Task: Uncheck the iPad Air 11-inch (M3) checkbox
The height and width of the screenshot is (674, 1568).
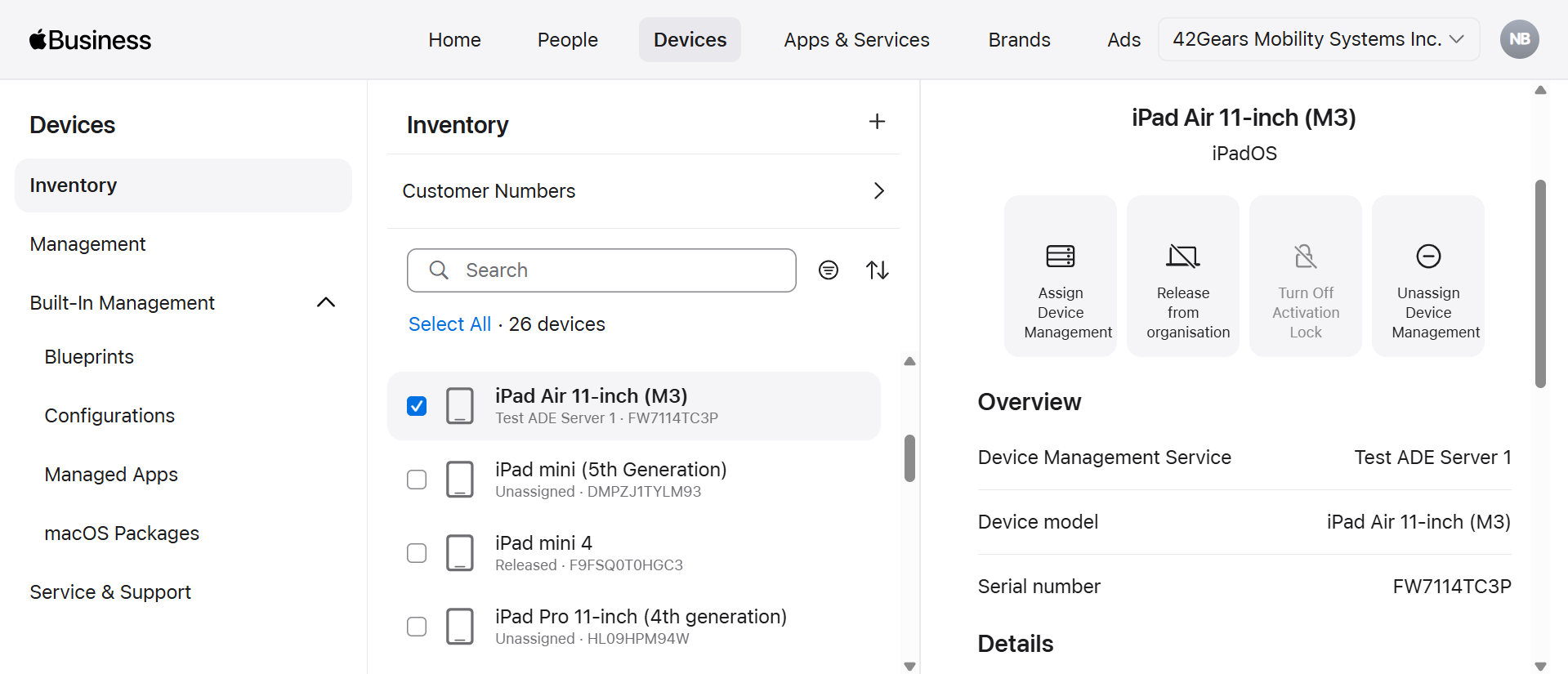Action: coord(417,406)
